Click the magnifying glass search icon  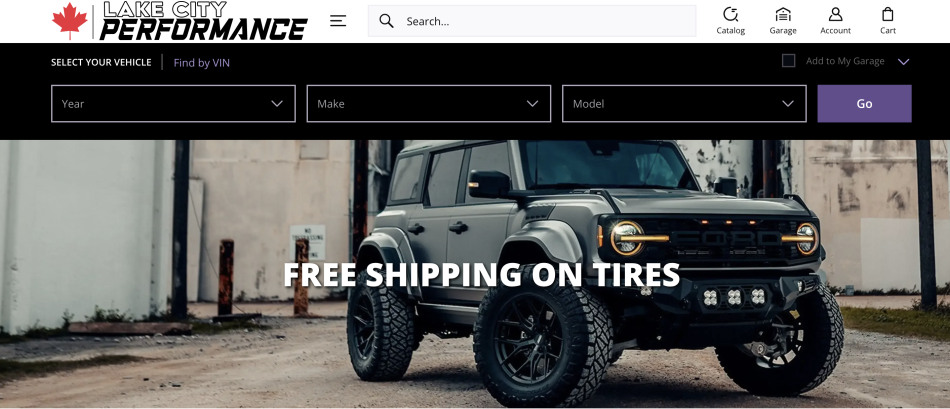pyautogui.click(x=386, y=21)
